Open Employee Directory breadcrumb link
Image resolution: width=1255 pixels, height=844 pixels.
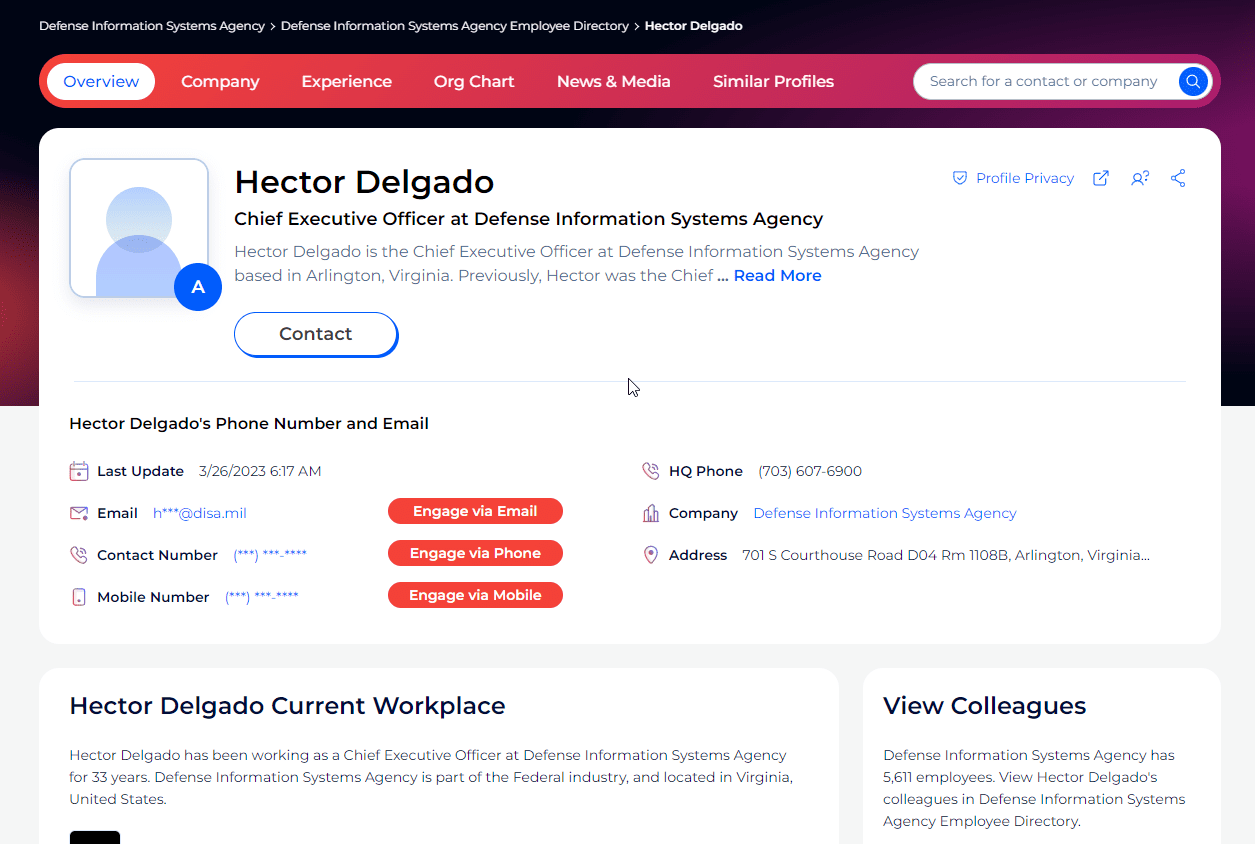[455, 26]
